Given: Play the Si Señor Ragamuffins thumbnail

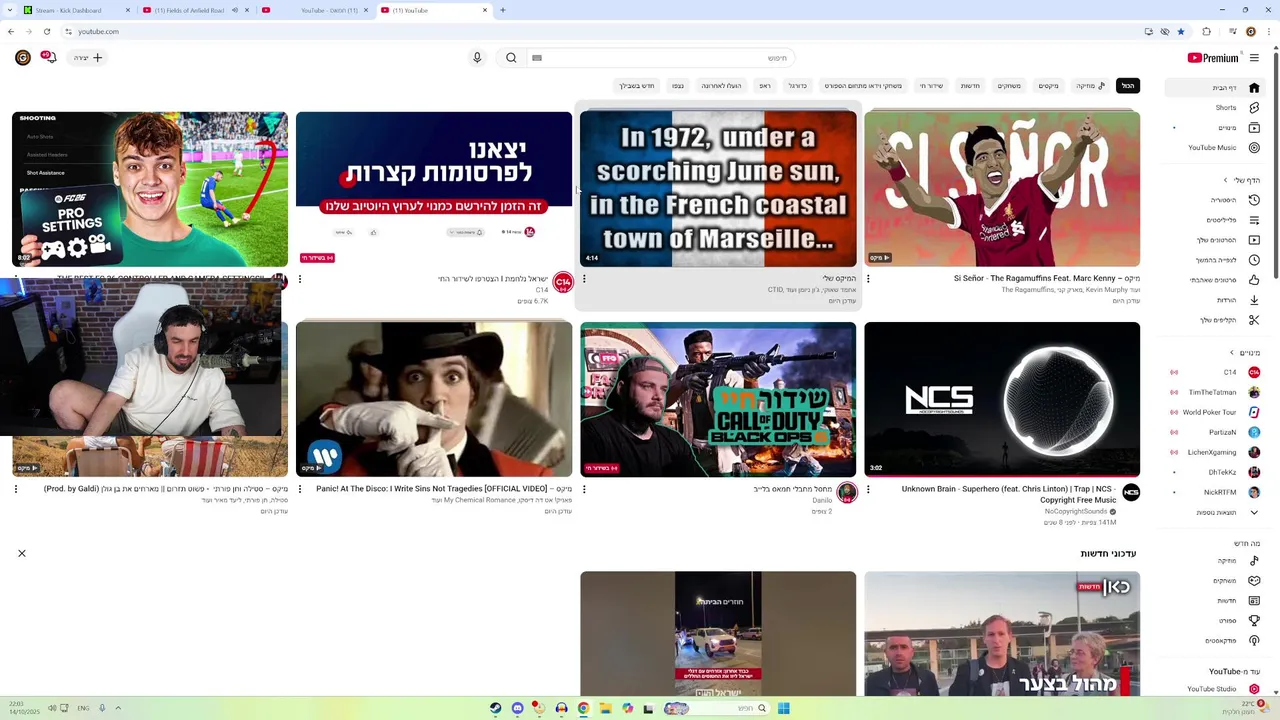Looking at the screenshot, I should (x=1002, y=189).
